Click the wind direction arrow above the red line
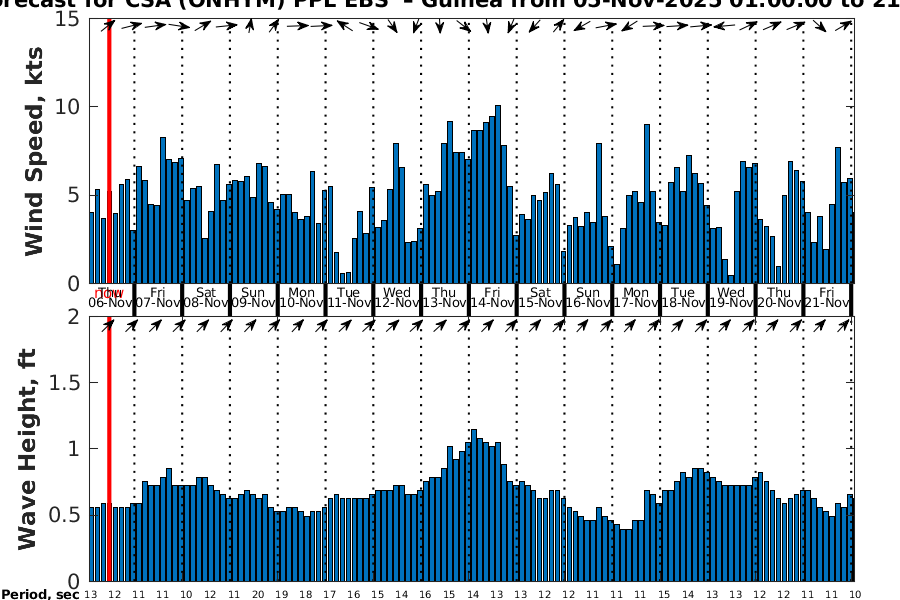Screen dimensions: 900x600 coord(108,25)
